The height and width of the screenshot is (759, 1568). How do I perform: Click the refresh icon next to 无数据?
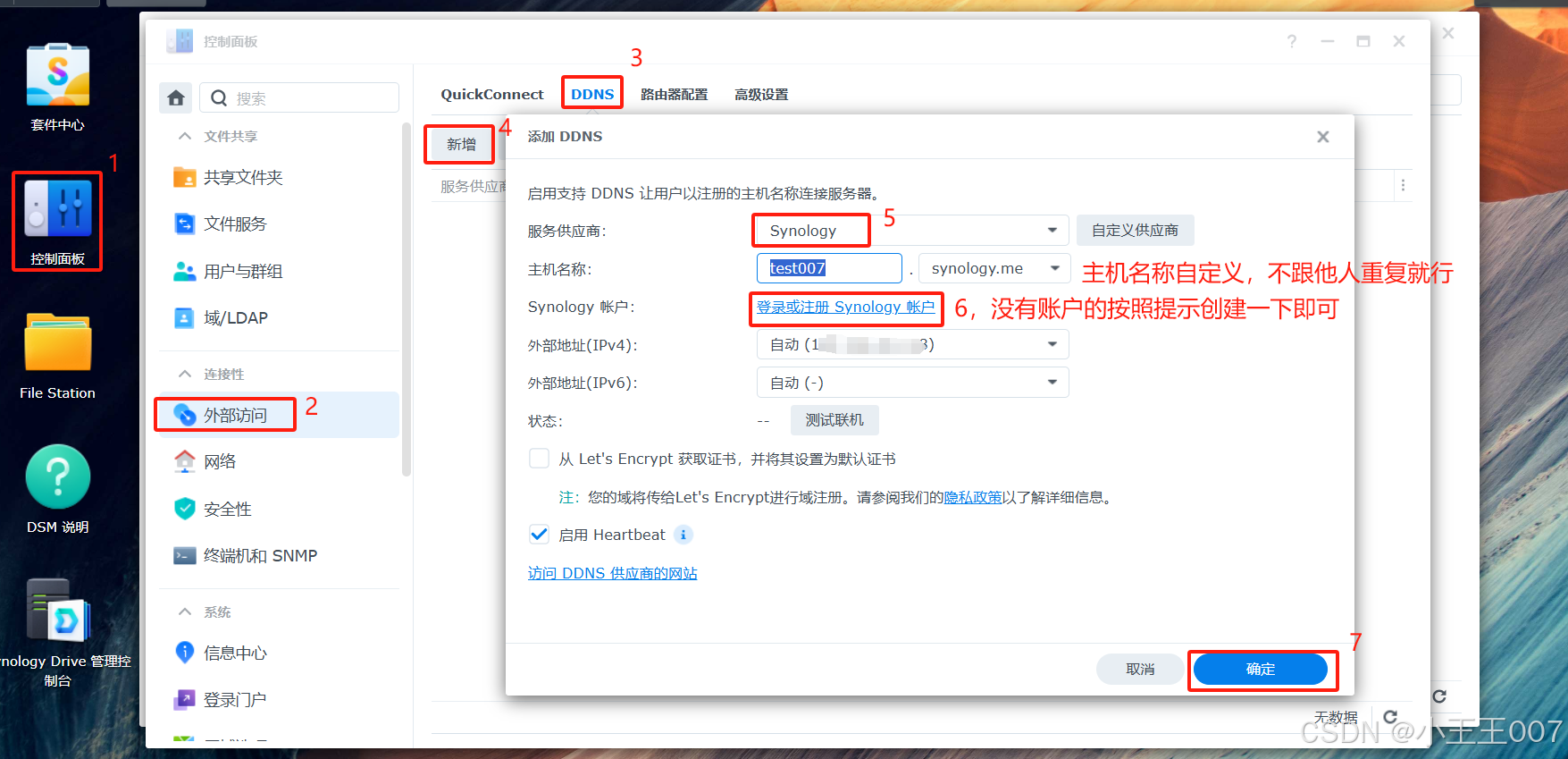(1390, 717)
